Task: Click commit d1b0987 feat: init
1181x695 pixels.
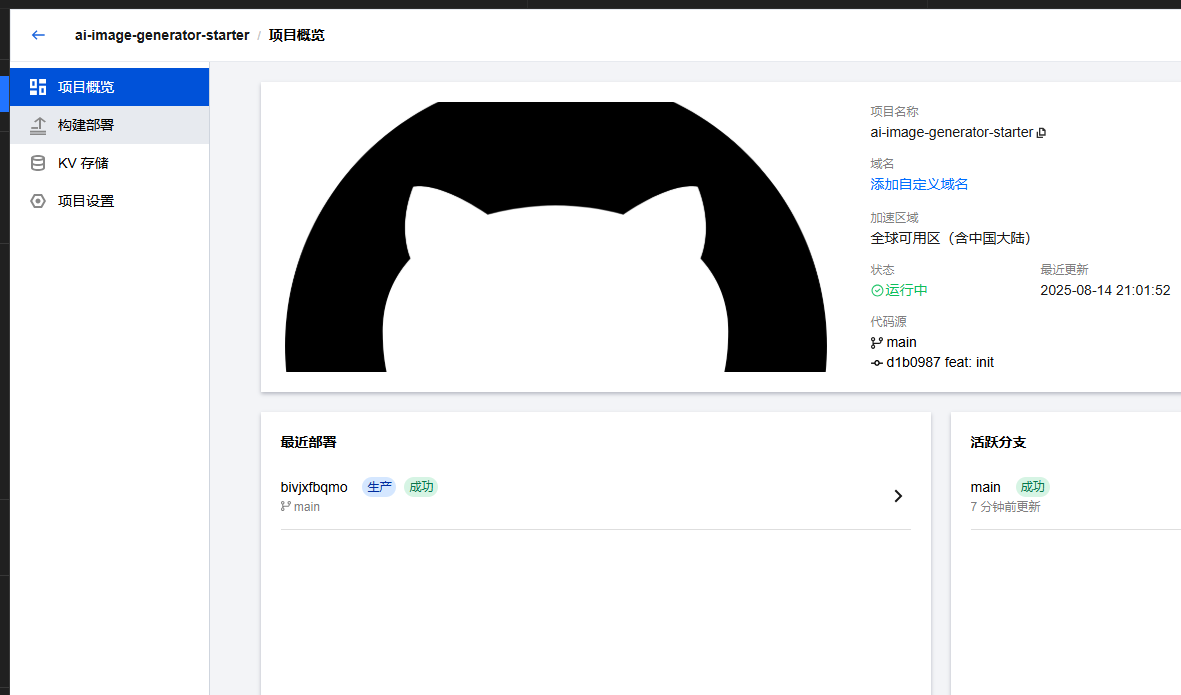Action: click(x=940, y=363)
